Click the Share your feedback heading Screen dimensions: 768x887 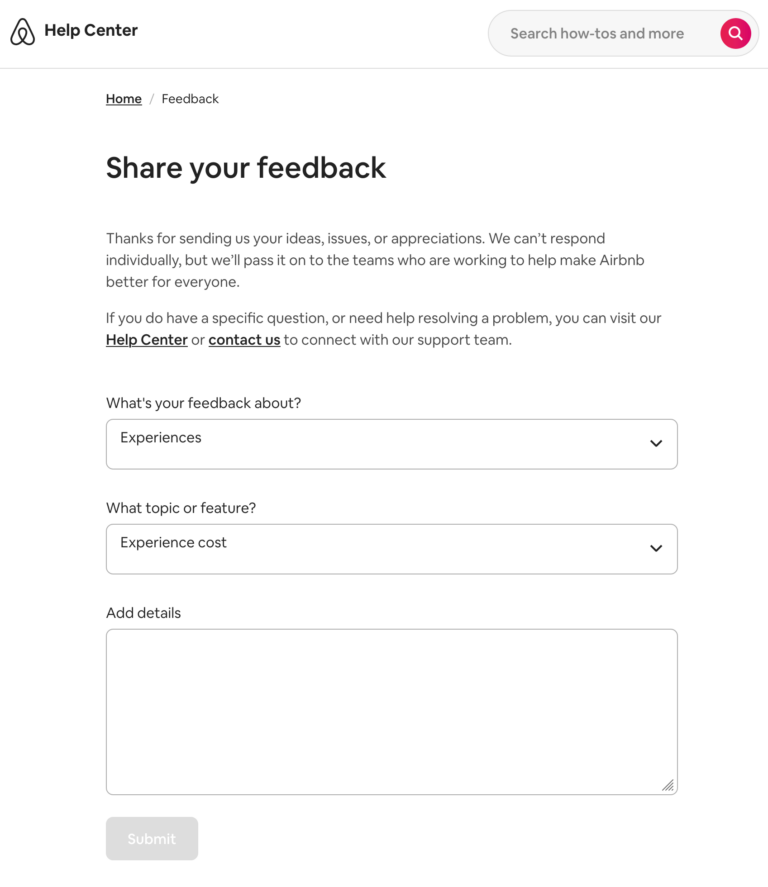[245, 168]
